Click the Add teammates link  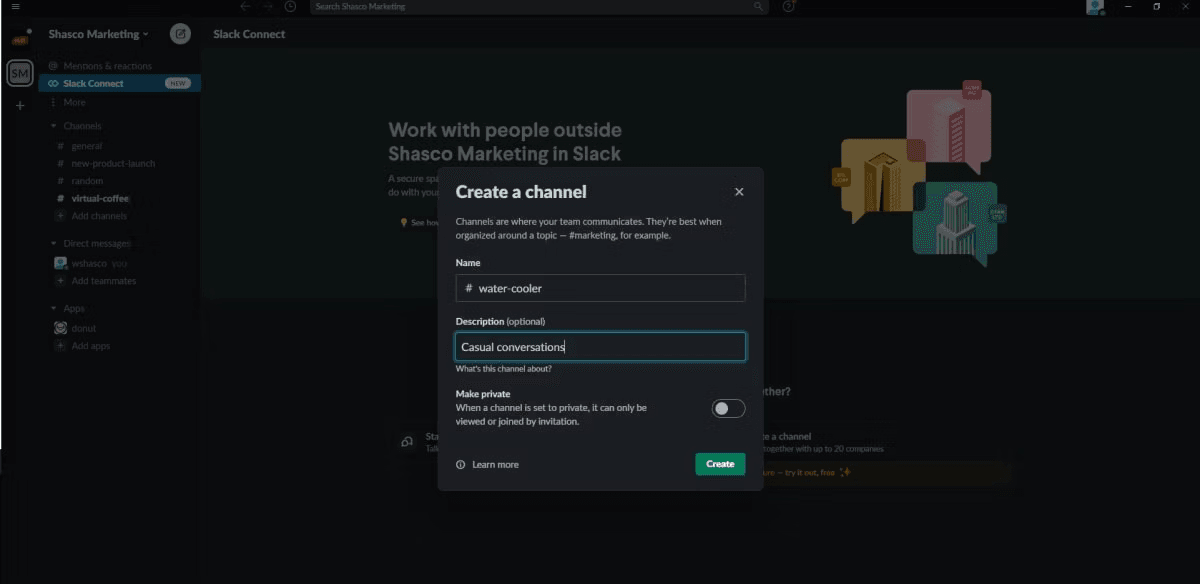(104, 281)
